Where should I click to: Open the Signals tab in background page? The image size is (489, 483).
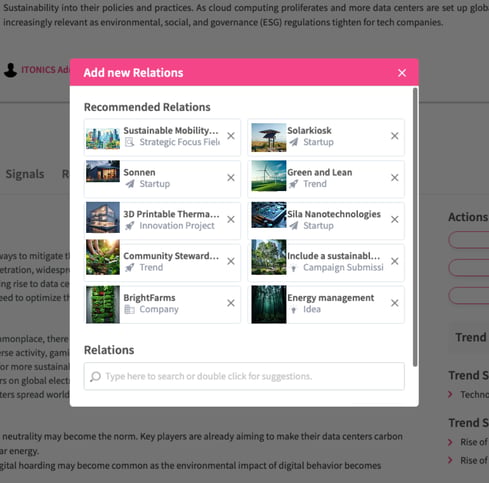coord(25,174)
